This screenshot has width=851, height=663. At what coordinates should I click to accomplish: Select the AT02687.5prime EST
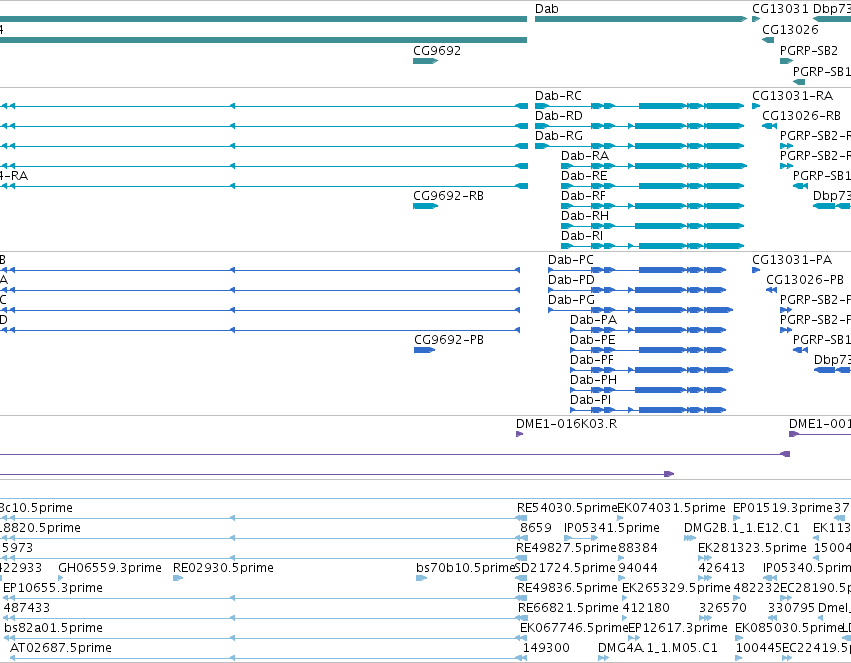pos(266,659)
